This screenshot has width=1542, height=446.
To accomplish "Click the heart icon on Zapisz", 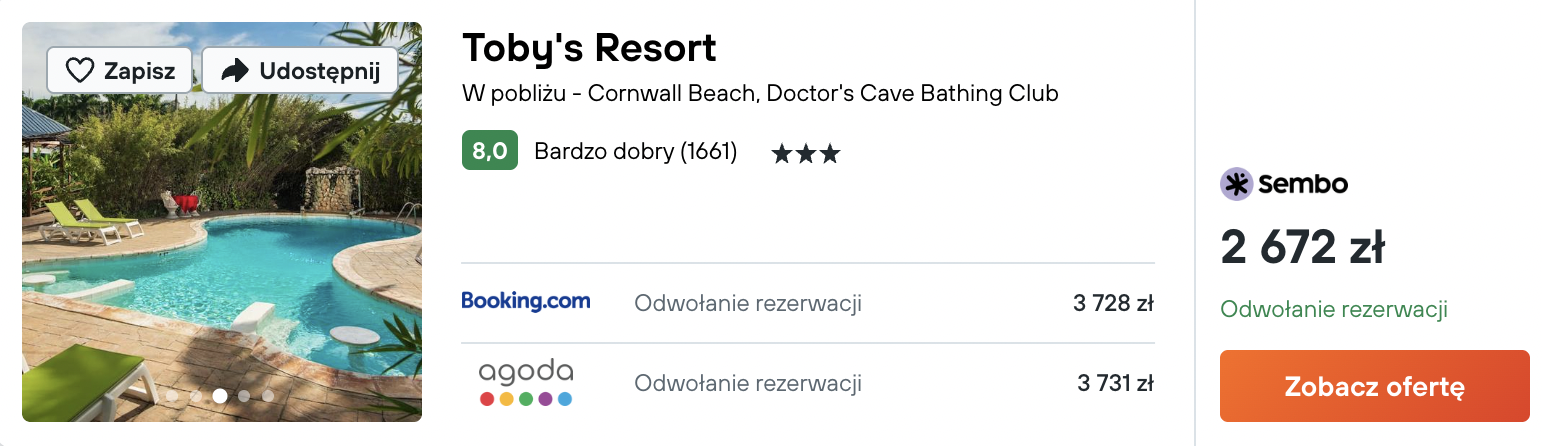I will 79,71.
